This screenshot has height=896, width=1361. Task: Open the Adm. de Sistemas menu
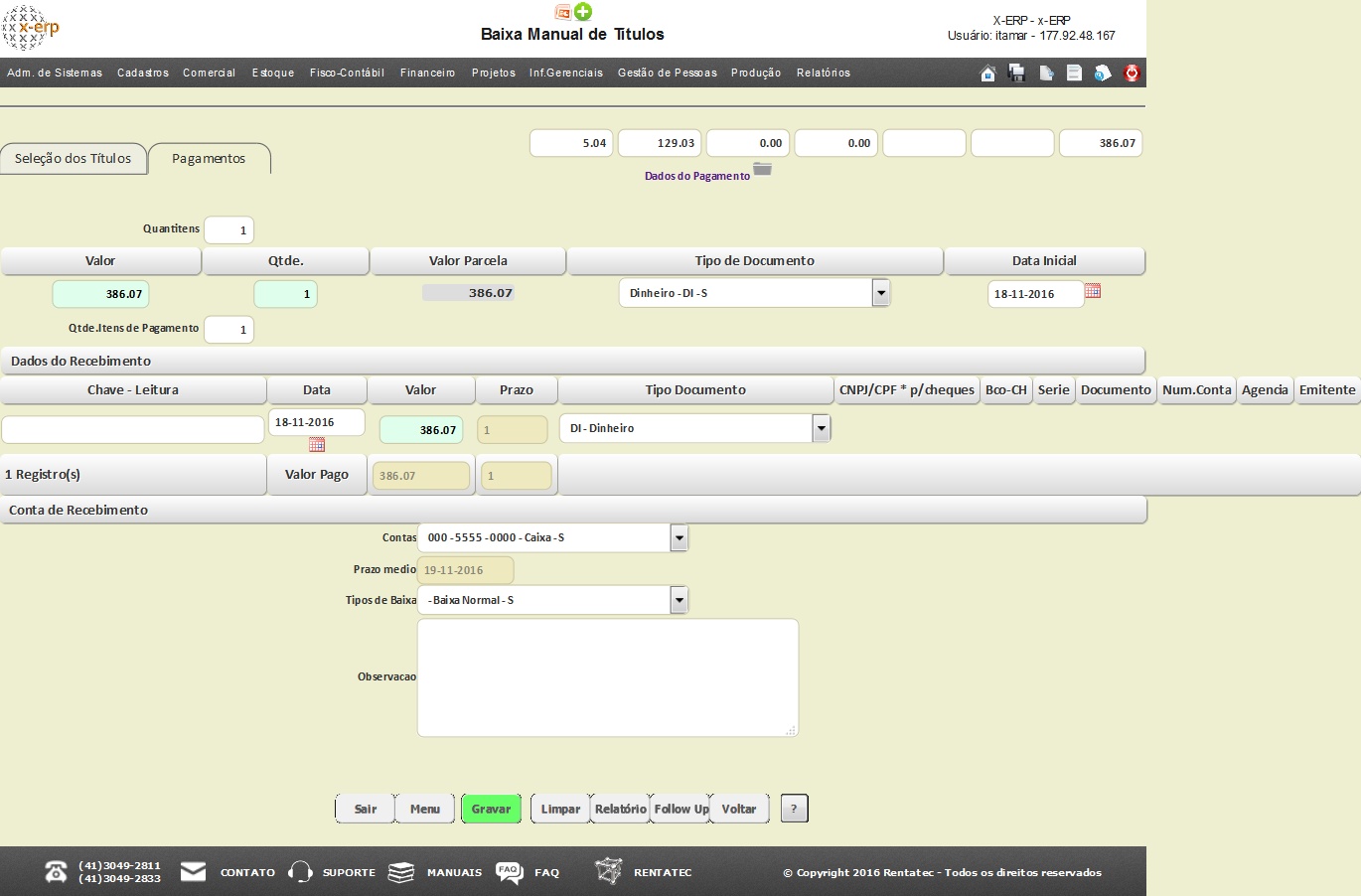coord(55,73)
